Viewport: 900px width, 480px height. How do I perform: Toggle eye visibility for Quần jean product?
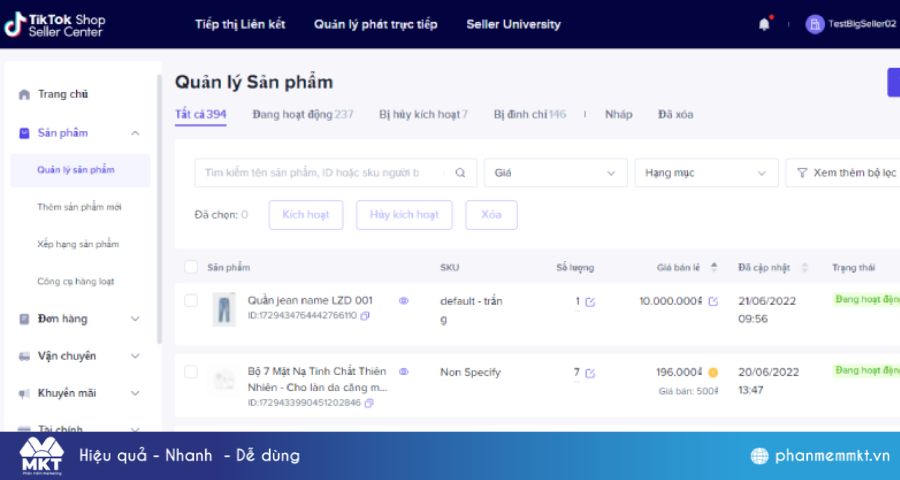point(404,300)
